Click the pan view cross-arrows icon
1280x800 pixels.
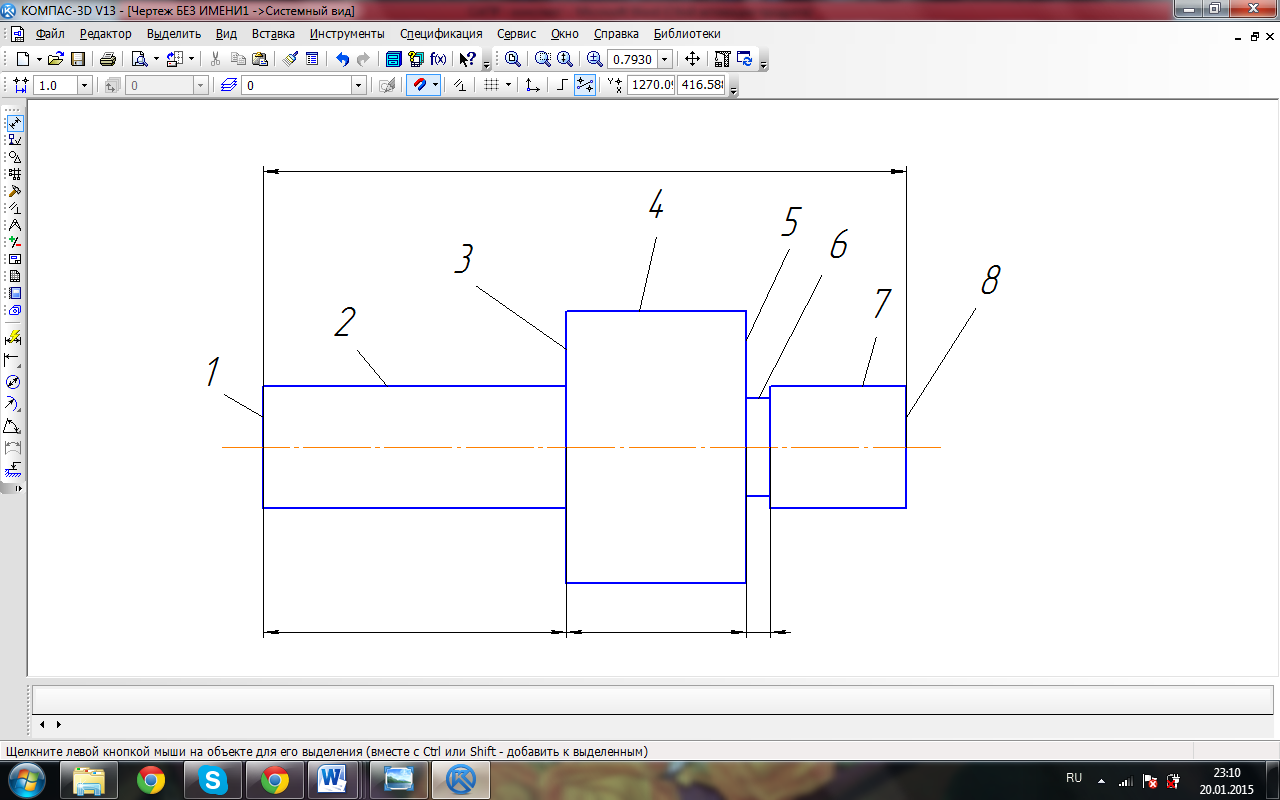coord(692,59)
